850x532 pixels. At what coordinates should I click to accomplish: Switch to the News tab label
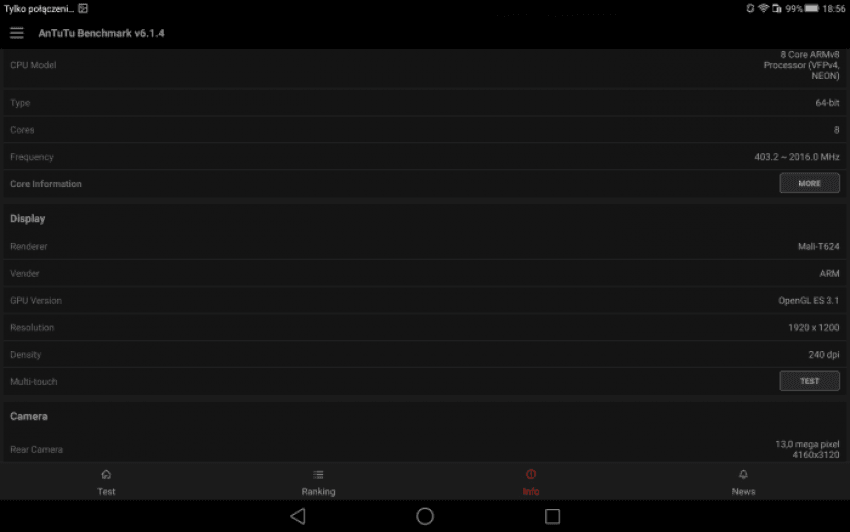click(743, 492)
